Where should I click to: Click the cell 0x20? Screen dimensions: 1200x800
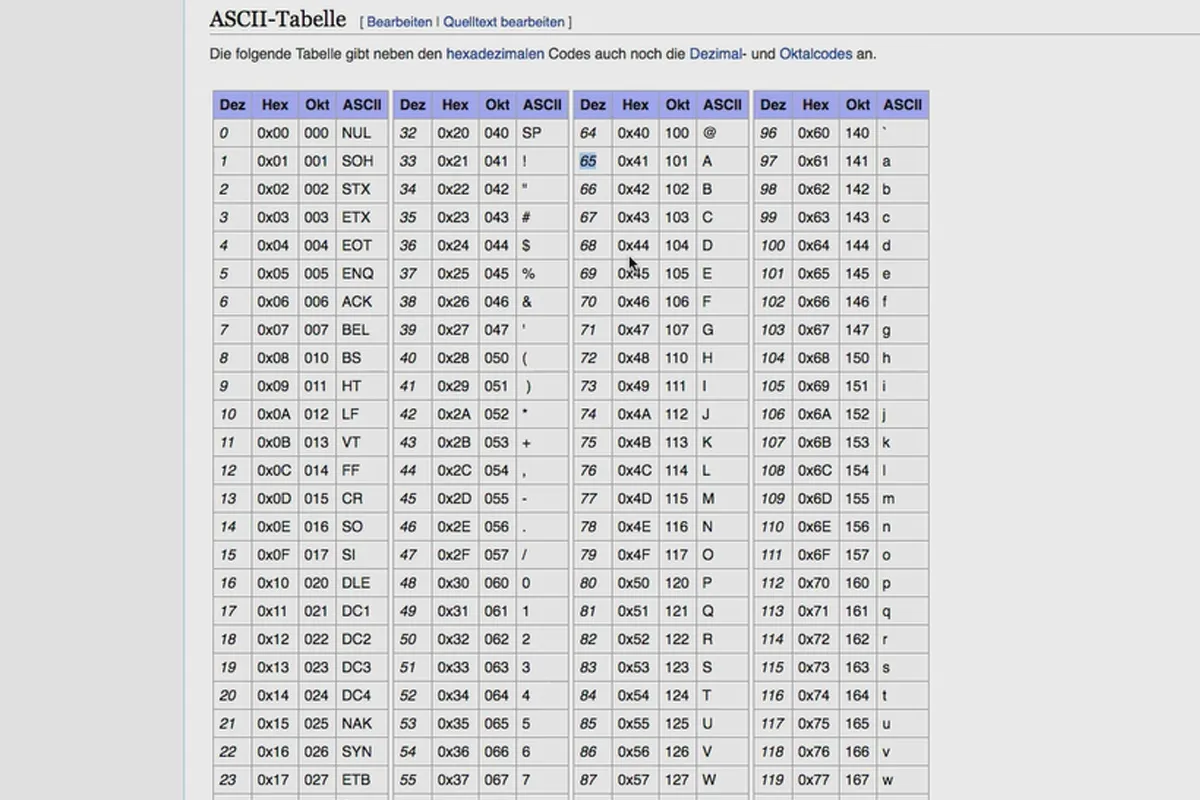pos(454,133)
